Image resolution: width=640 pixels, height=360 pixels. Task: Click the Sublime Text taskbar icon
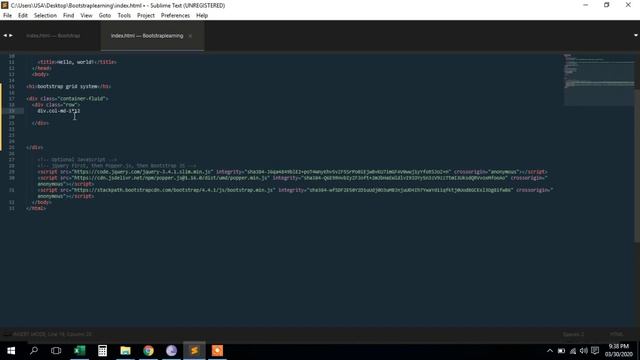(194, 351)
